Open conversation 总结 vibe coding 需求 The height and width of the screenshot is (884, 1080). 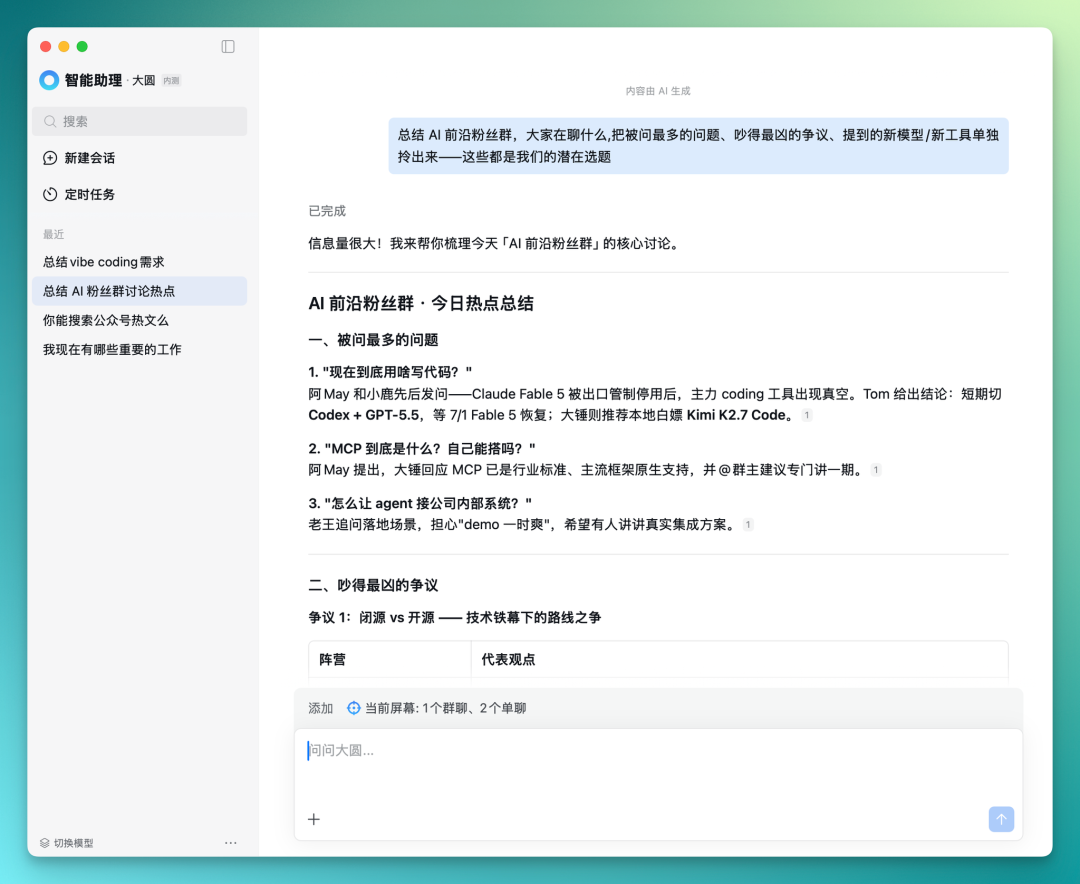[x=139, y=262]
